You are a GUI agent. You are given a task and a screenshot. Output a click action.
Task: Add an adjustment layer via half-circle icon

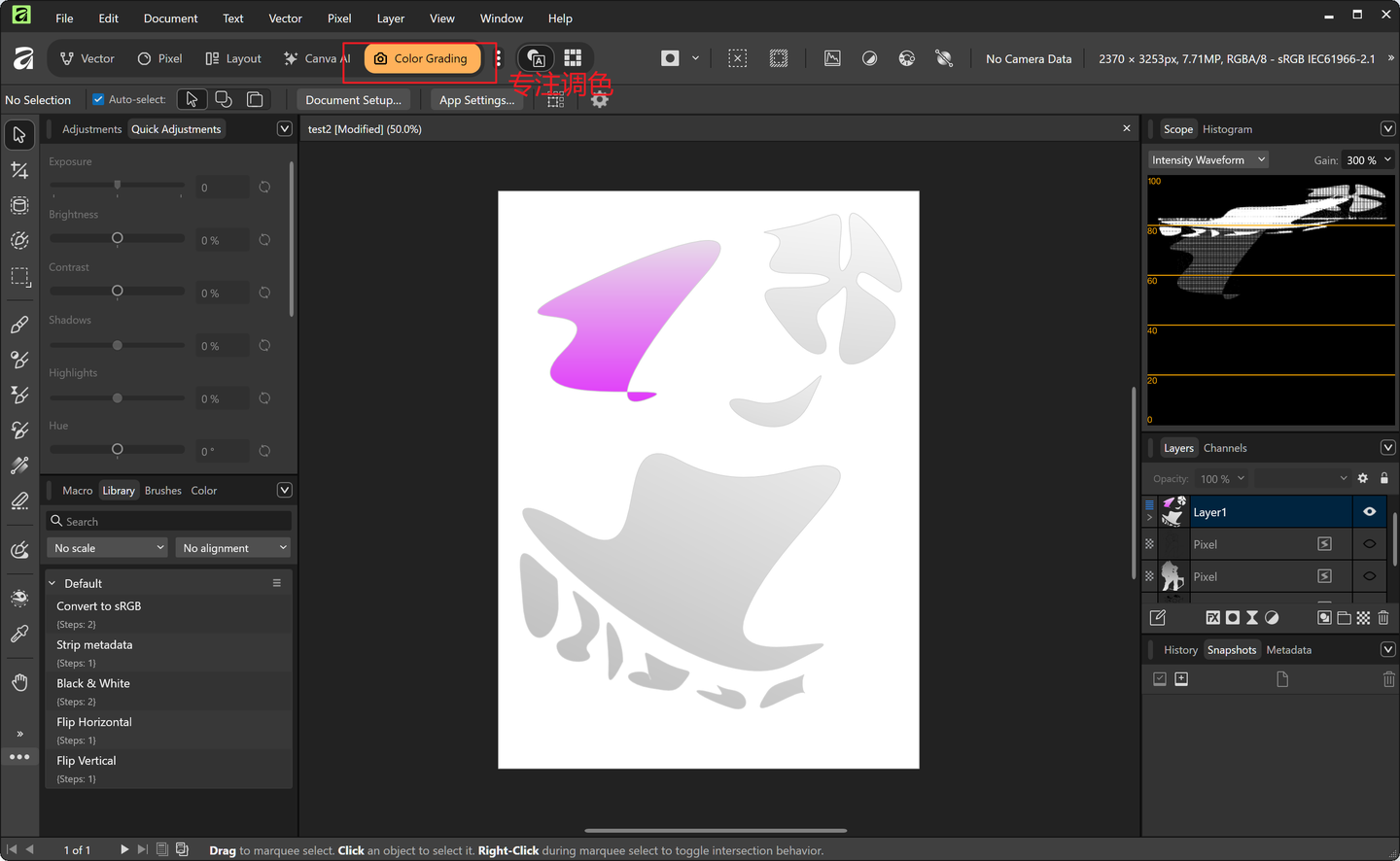click(1272, 617)
